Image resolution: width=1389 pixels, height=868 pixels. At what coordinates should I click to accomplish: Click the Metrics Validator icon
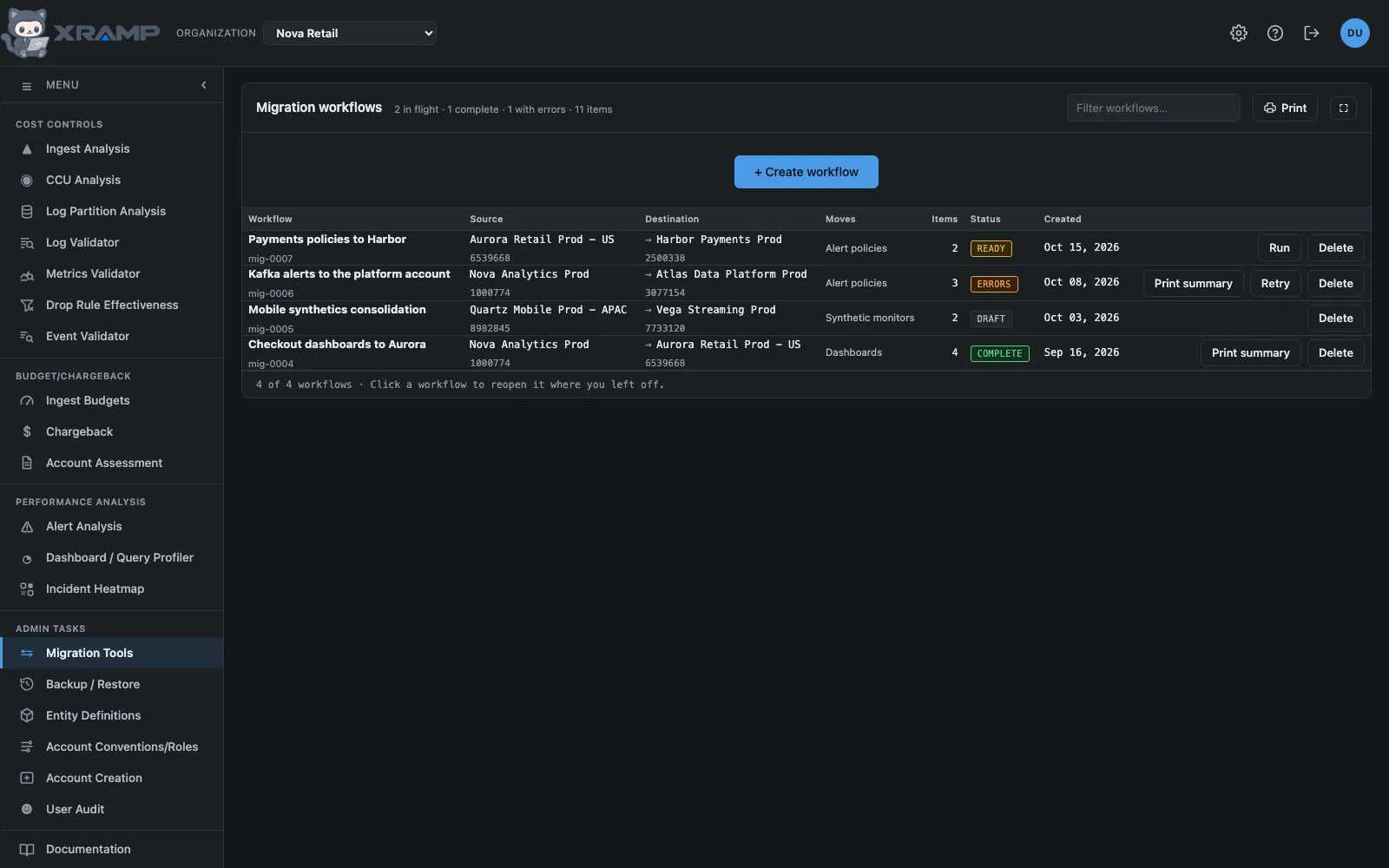(x=27, y=274)
